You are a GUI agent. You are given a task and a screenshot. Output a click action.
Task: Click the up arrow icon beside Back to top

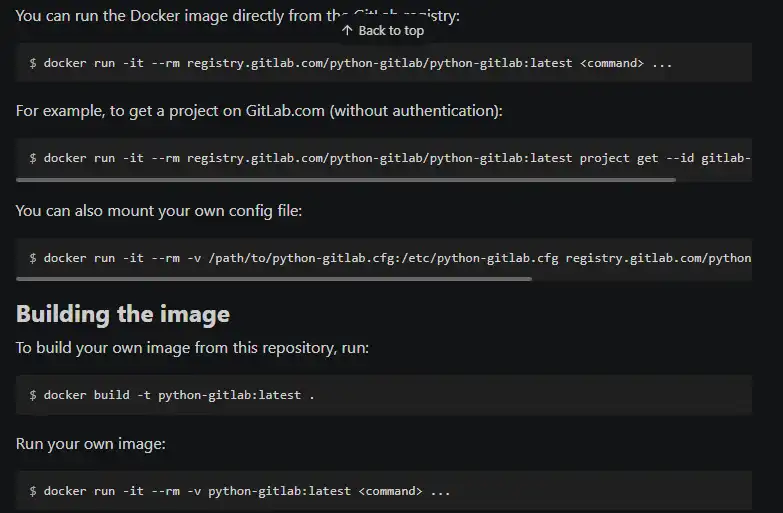coord(347,31)
